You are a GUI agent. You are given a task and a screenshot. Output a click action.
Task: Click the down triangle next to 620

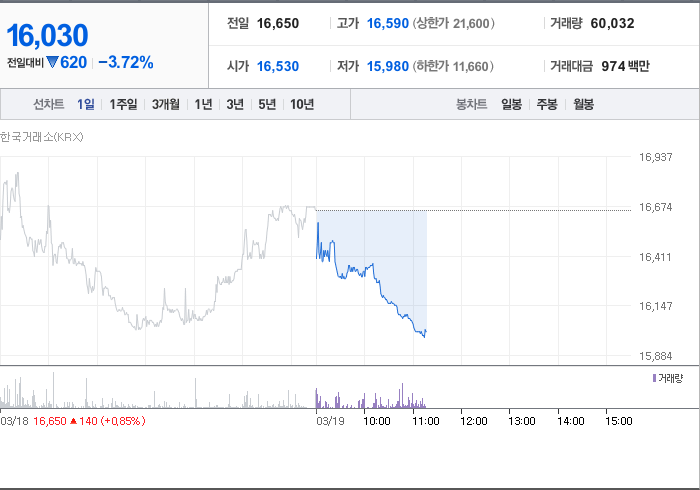(53, 62)
